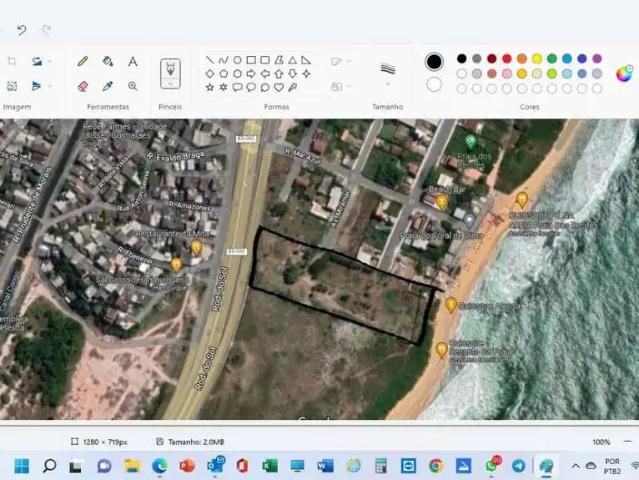Select the oval shape

237,60
